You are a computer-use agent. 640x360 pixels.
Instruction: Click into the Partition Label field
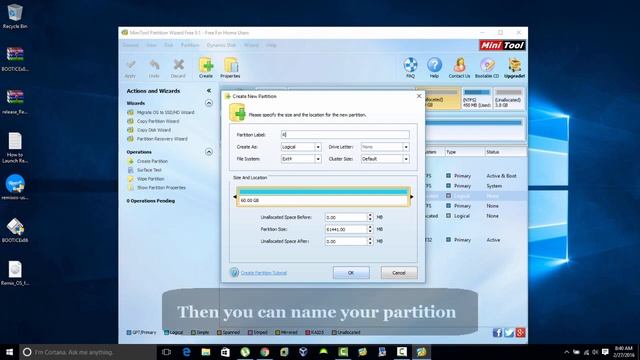tap(345, 135)
